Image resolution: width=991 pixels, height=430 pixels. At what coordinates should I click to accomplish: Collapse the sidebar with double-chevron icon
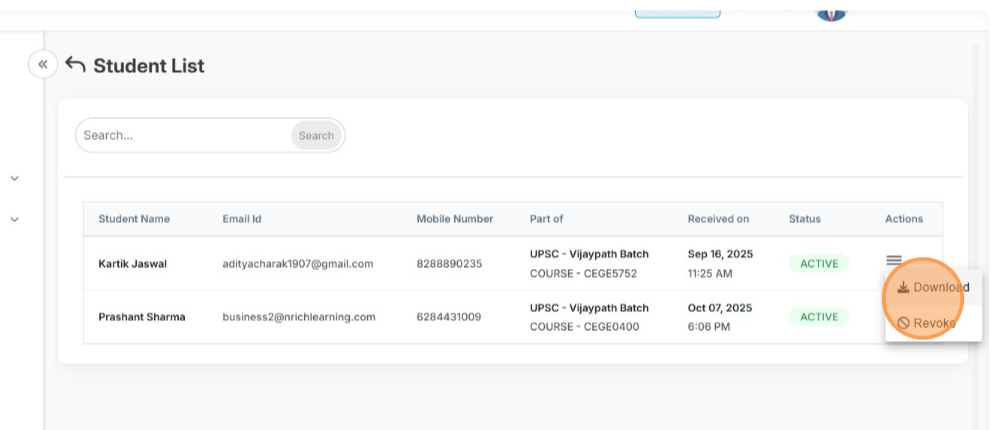[42, 65]
